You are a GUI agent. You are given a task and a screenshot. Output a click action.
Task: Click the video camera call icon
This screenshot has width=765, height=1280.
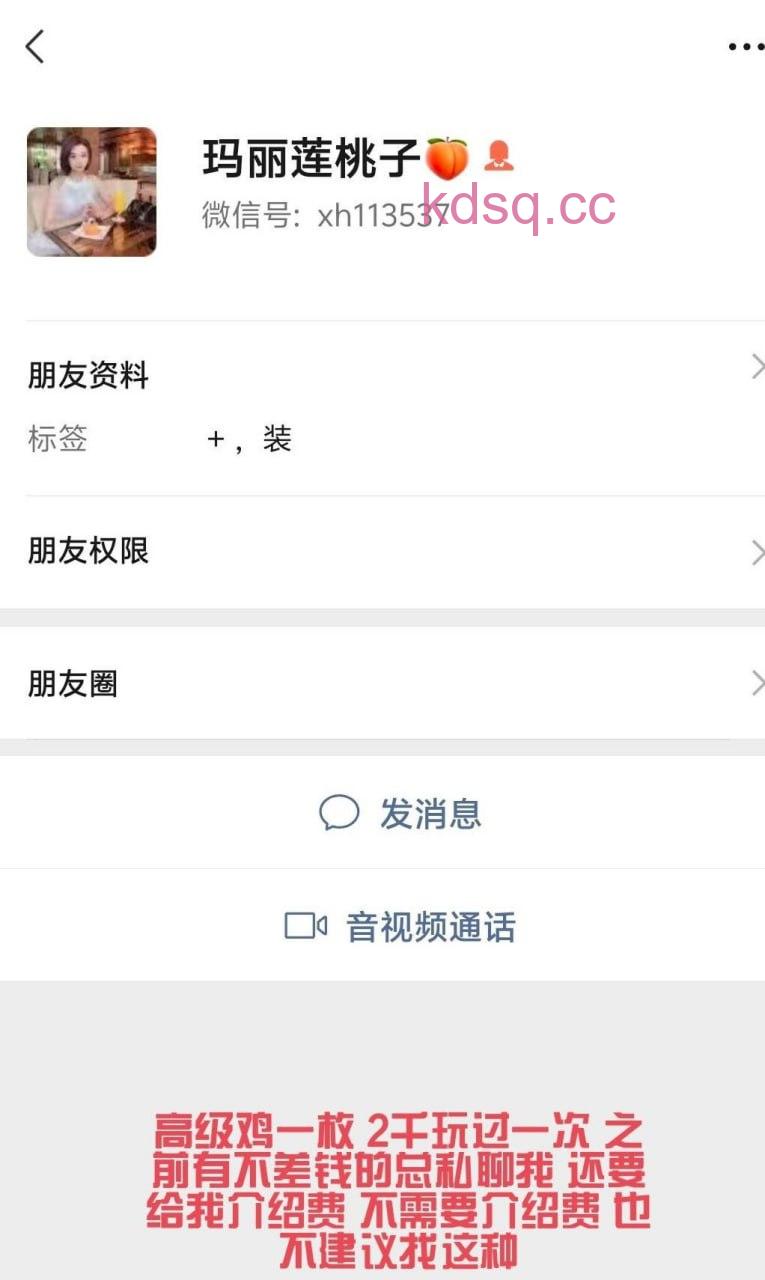pos(306,926)
